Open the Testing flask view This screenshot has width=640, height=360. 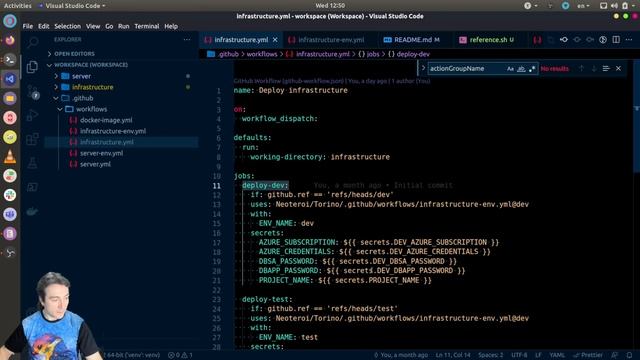[x=32, y=163]
